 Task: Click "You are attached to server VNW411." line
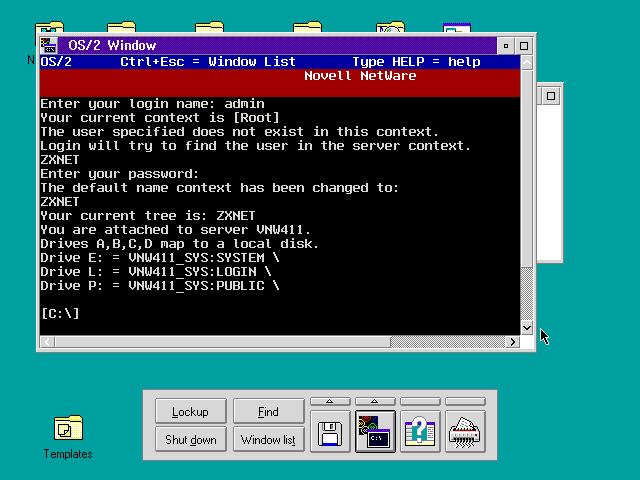click(x=176, y=230)
